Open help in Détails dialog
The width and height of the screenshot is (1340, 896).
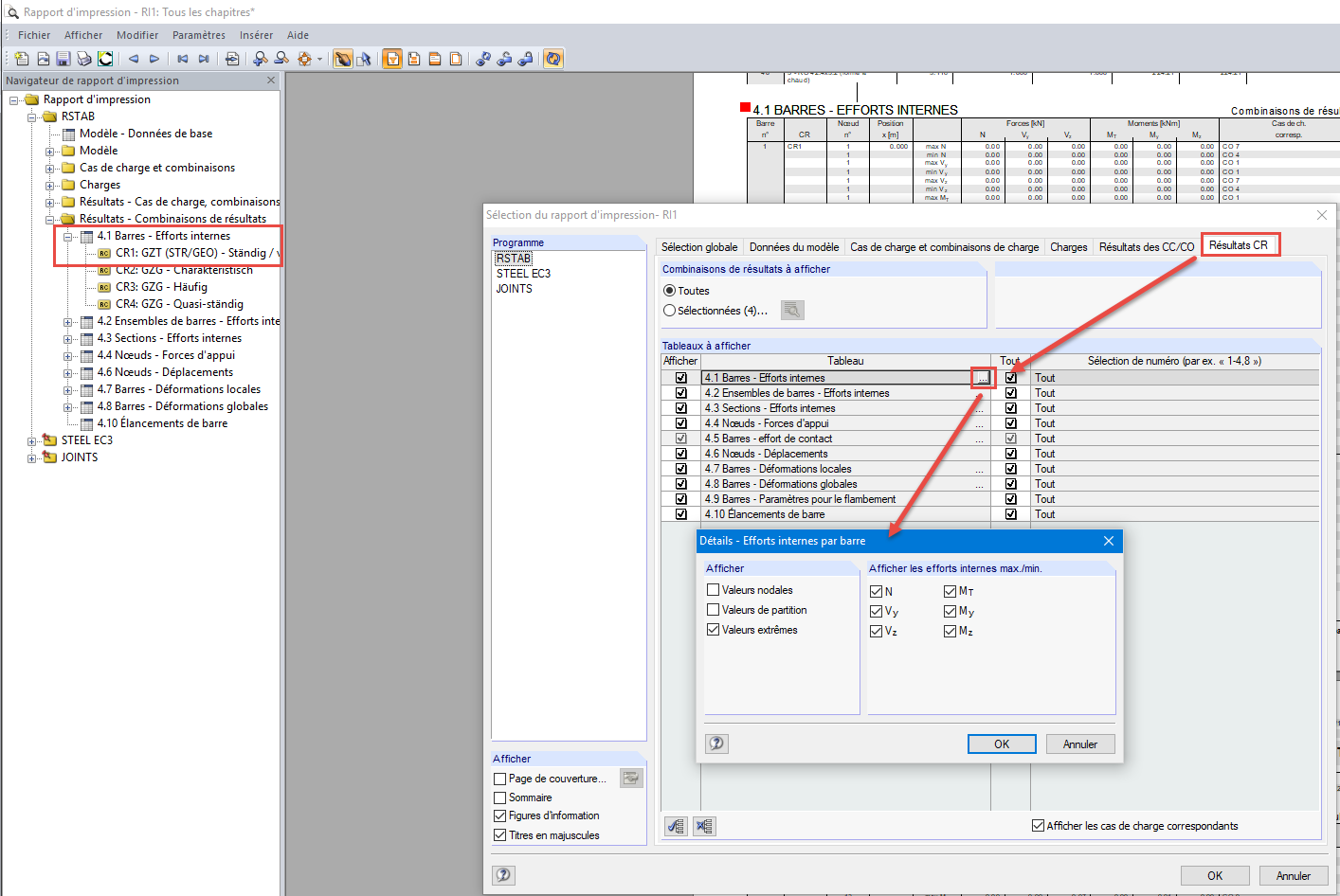(x=717, y=744)
